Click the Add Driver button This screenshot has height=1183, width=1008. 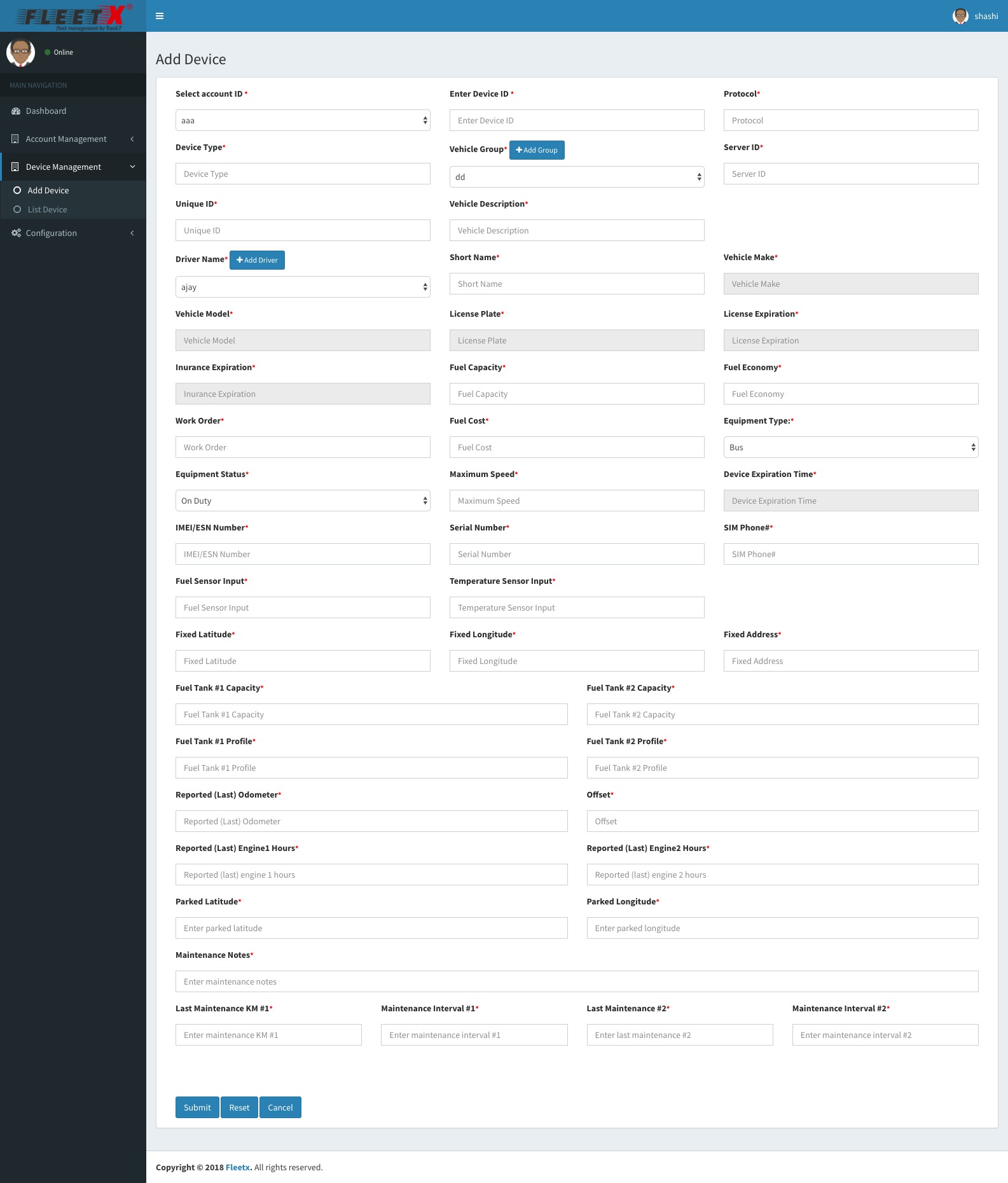(x=257, y=260)
